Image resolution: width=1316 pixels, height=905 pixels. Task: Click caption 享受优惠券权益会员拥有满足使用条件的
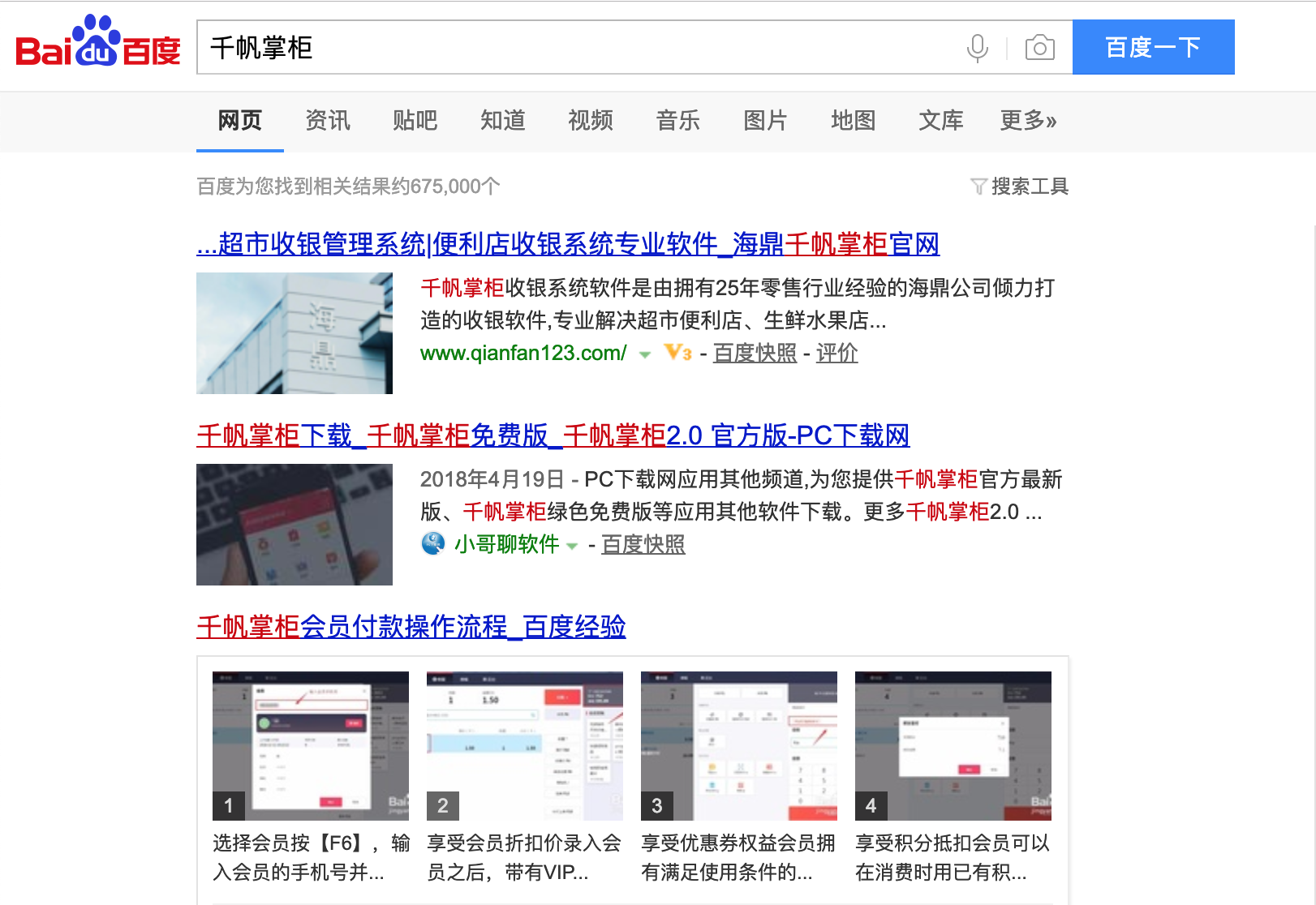click(738, 858)
